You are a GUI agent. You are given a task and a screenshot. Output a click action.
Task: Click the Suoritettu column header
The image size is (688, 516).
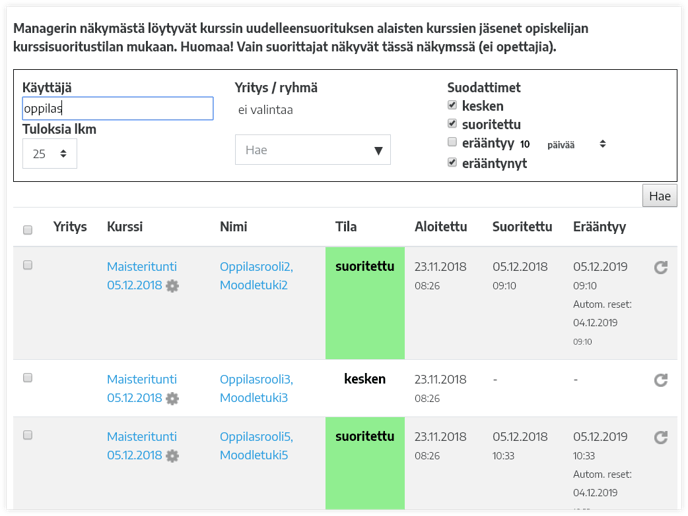click(522, 227)
